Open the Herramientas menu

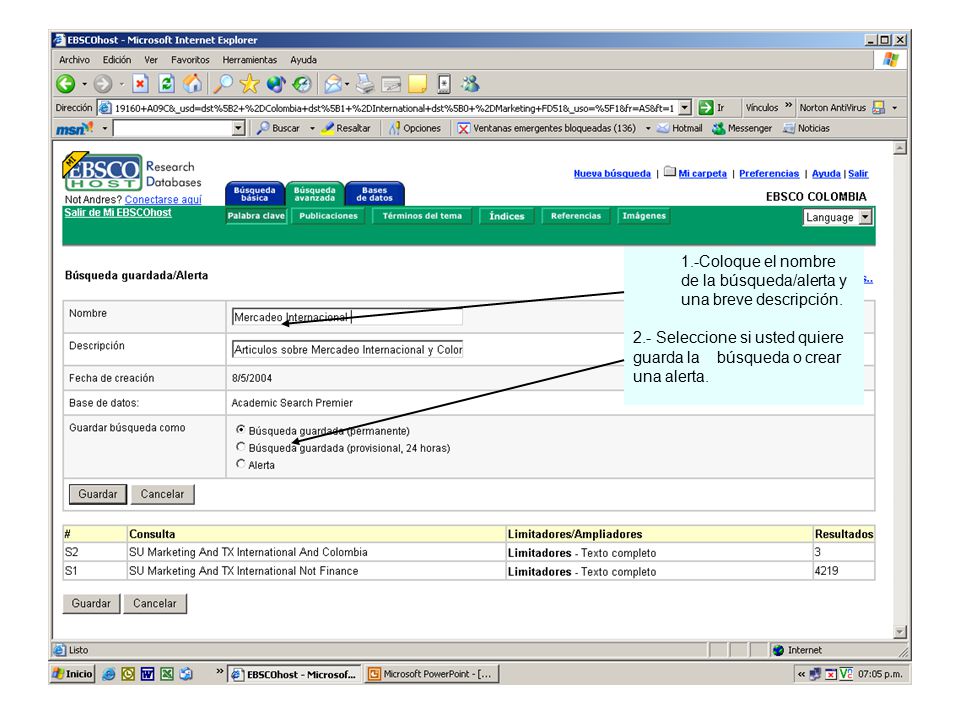coord(249,59)
